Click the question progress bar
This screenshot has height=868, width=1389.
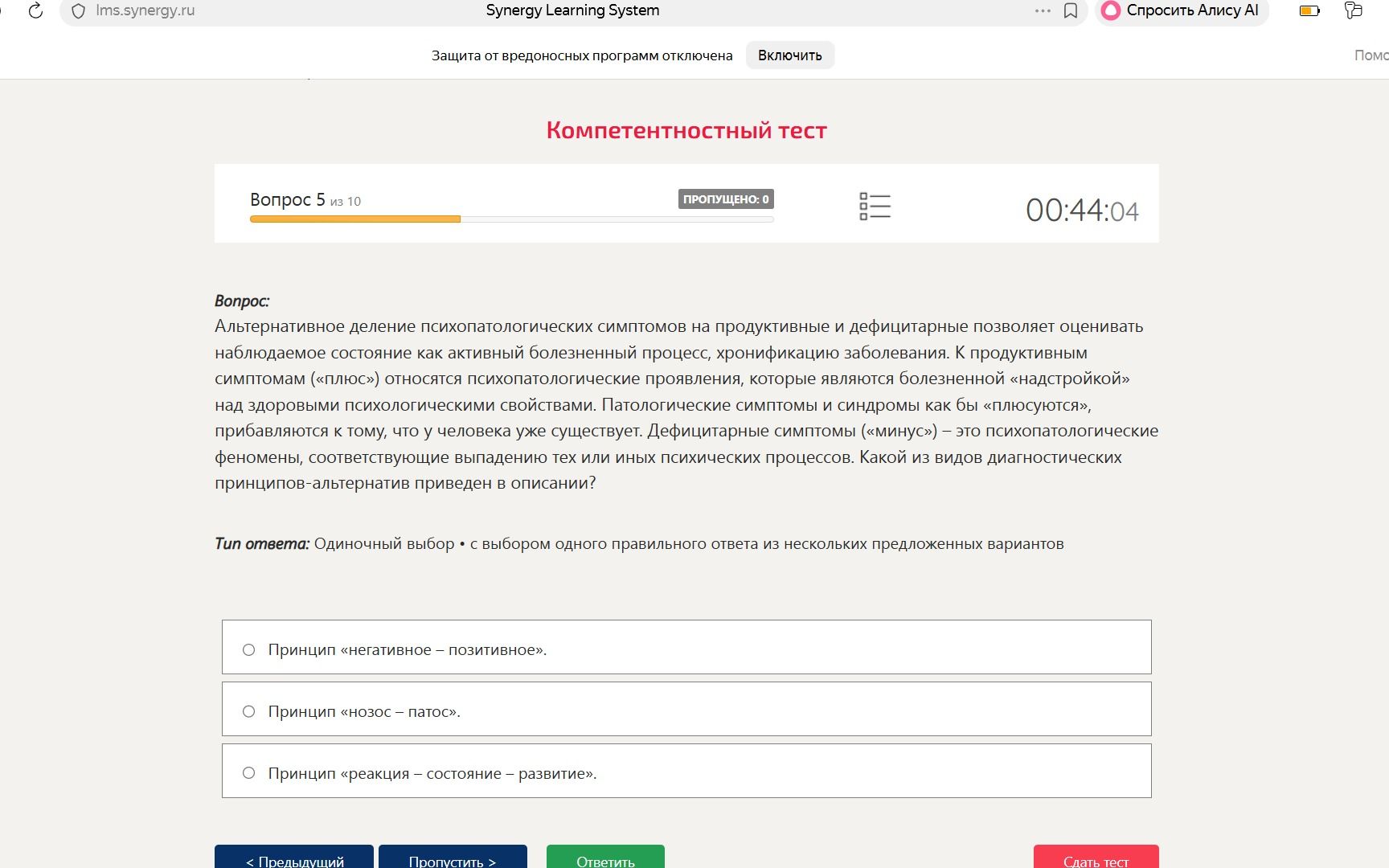tap(512, 219)
